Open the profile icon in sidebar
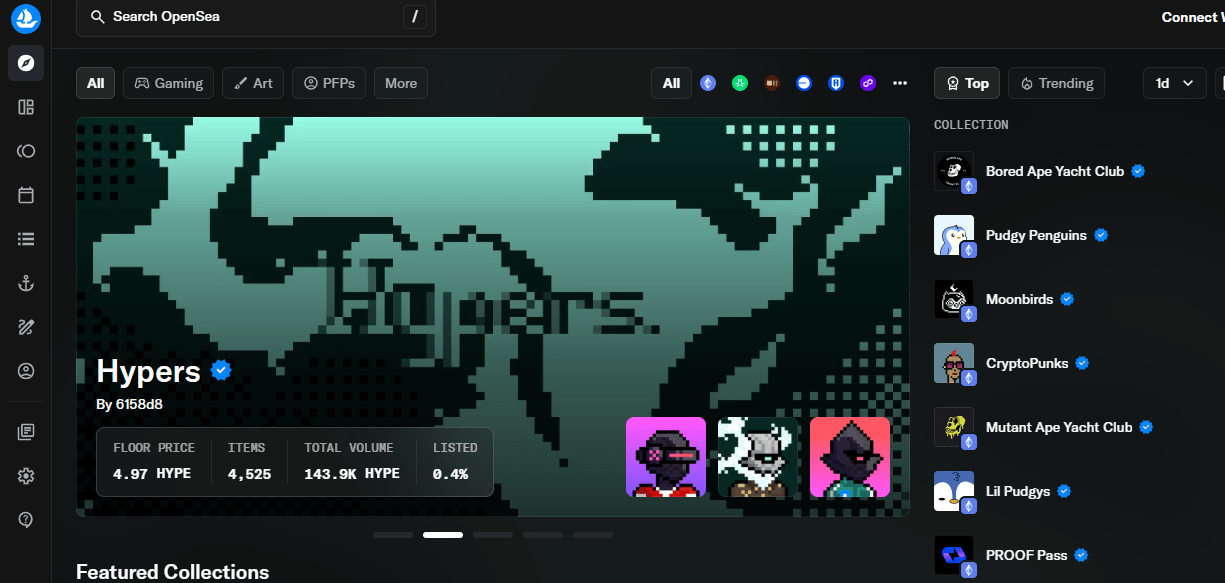This screenshot has height=583, width=1225. pyautogui.click(x=26, y=371)
